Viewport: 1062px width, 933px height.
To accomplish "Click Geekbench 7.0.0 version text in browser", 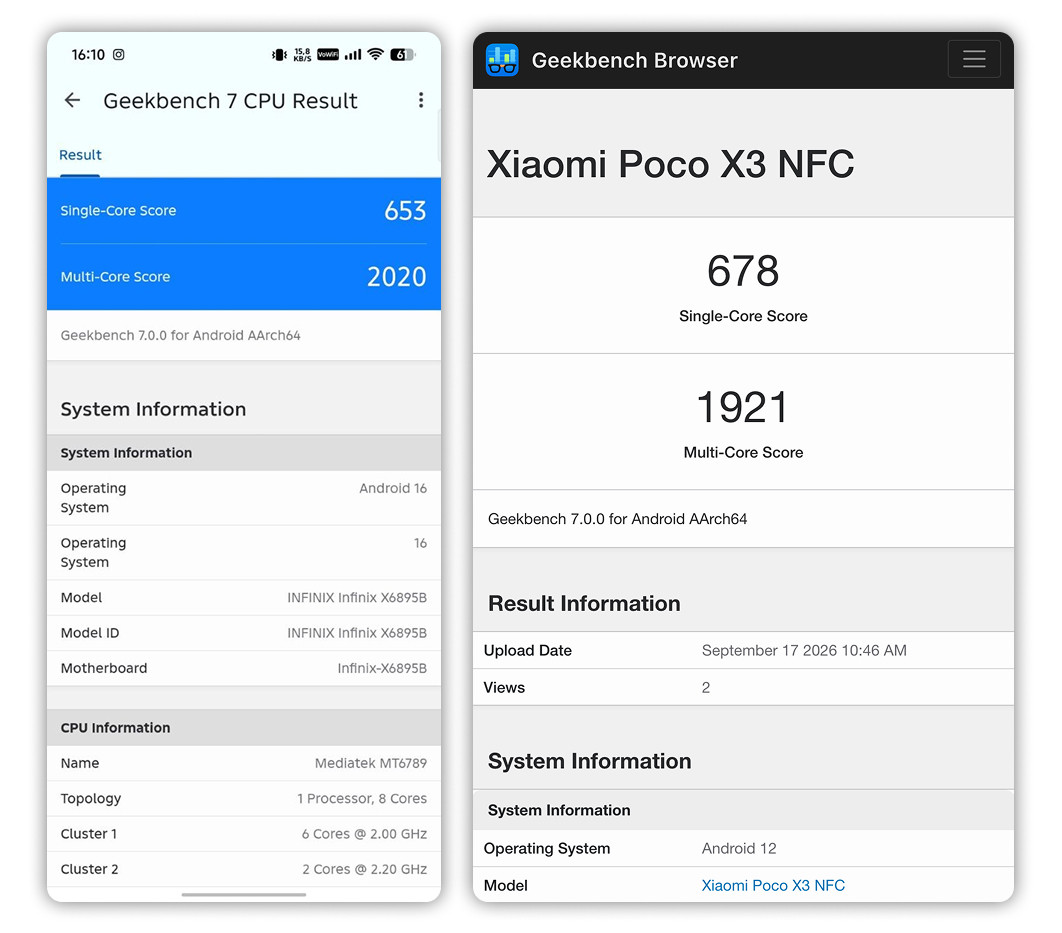I will click(x=617, y=519).
